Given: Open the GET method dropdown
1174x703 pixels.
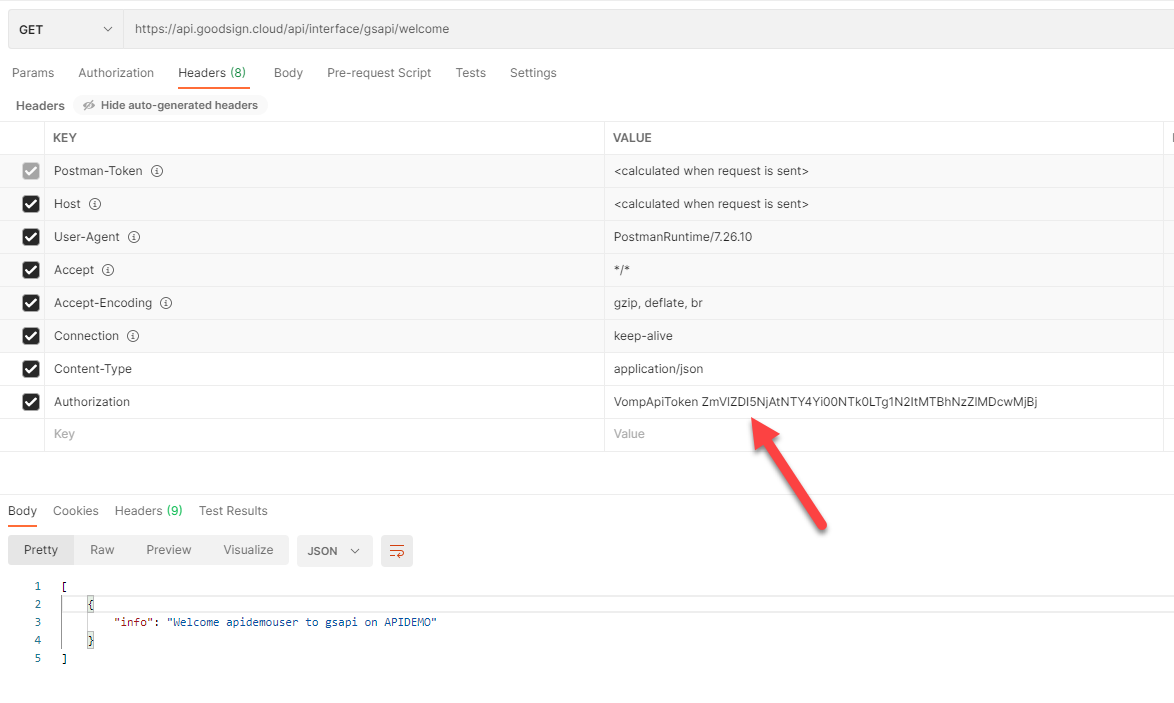Looking at the screenshot, I should click(x=66, y=29).
